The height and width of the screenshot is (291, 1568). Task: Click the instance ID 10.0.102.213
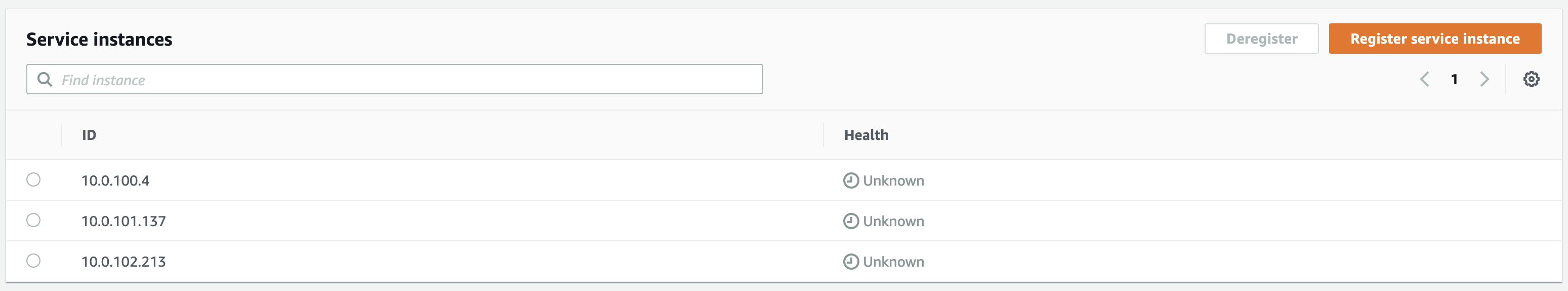click(123, 262)
